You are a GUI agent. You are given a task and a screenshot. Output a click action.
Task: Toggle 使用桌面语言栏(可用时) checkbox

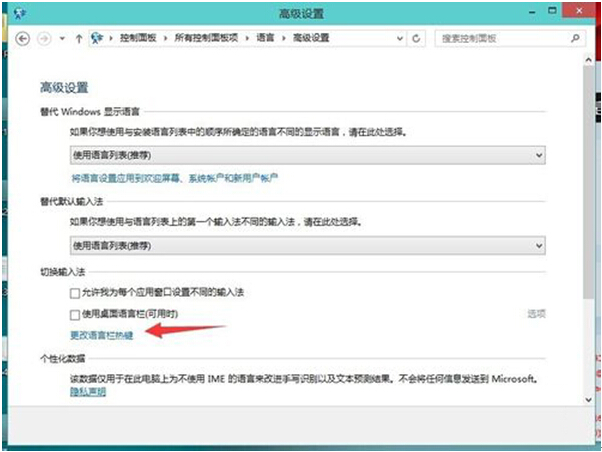click(75, 314)
